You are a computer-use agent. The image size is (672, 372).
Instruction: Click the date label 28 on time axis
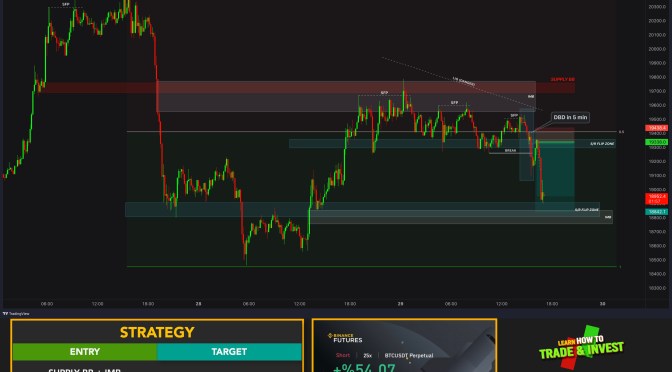[x=198, y=304]
